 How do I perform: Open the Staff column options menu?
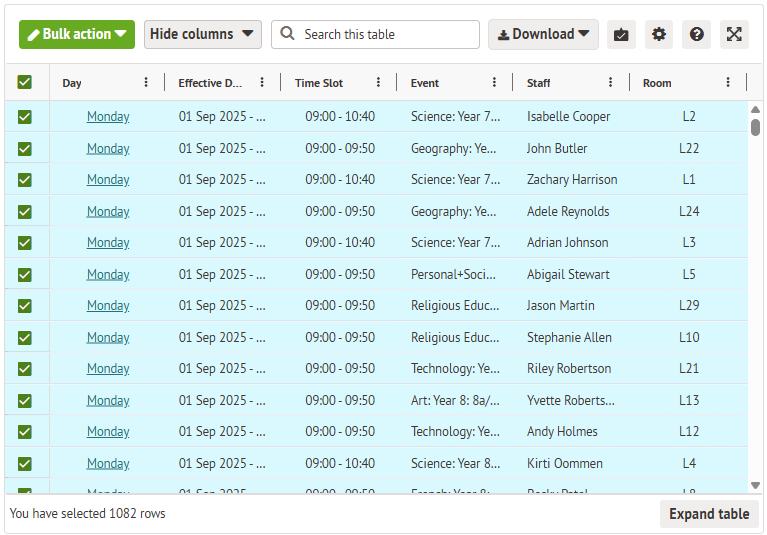click(611, 83)
